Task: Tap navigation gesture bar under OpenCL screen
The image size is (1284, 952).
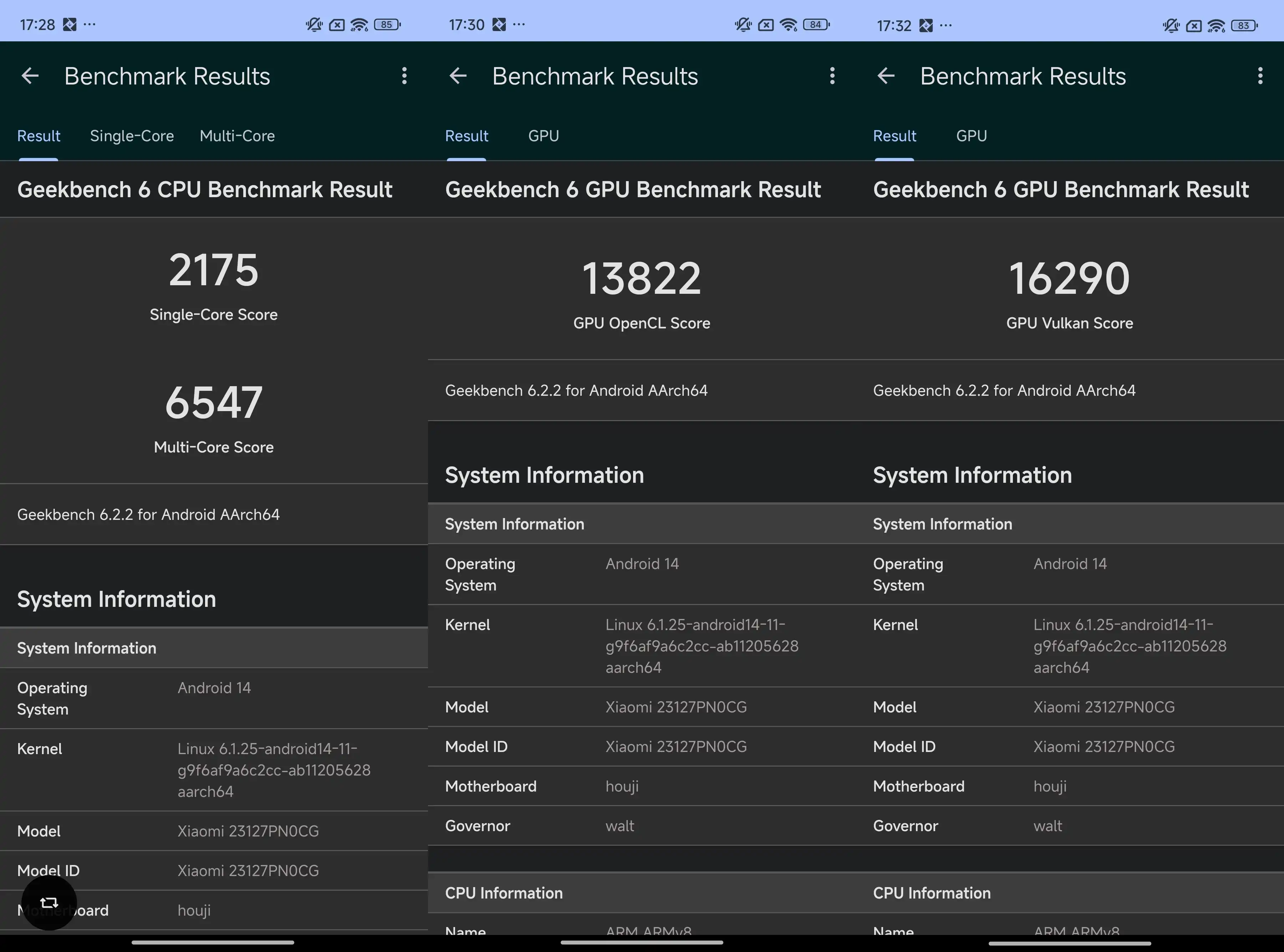Action: 641,942
